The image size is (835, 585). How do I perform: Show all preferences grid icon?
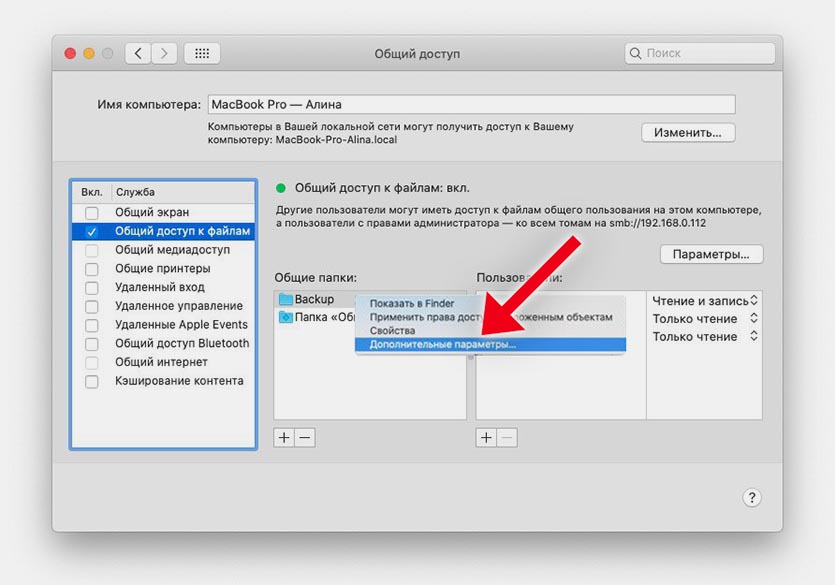tap(202, 53)
